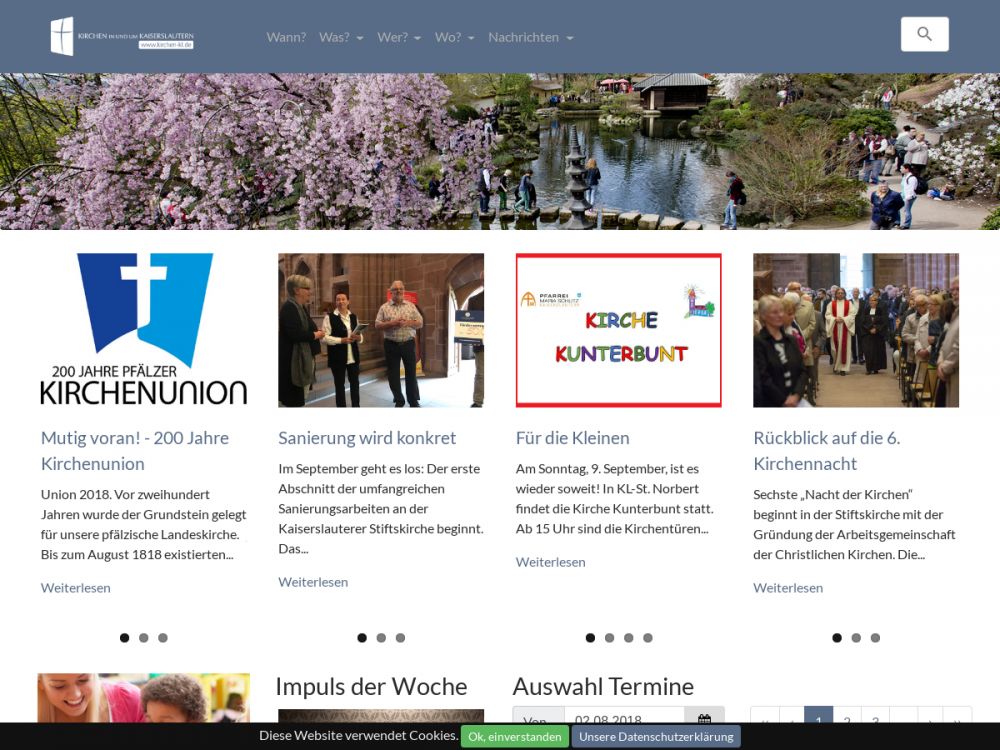Open the Wo? dropdown menu
Viewport: 1000px width, 750px height.
454,37
